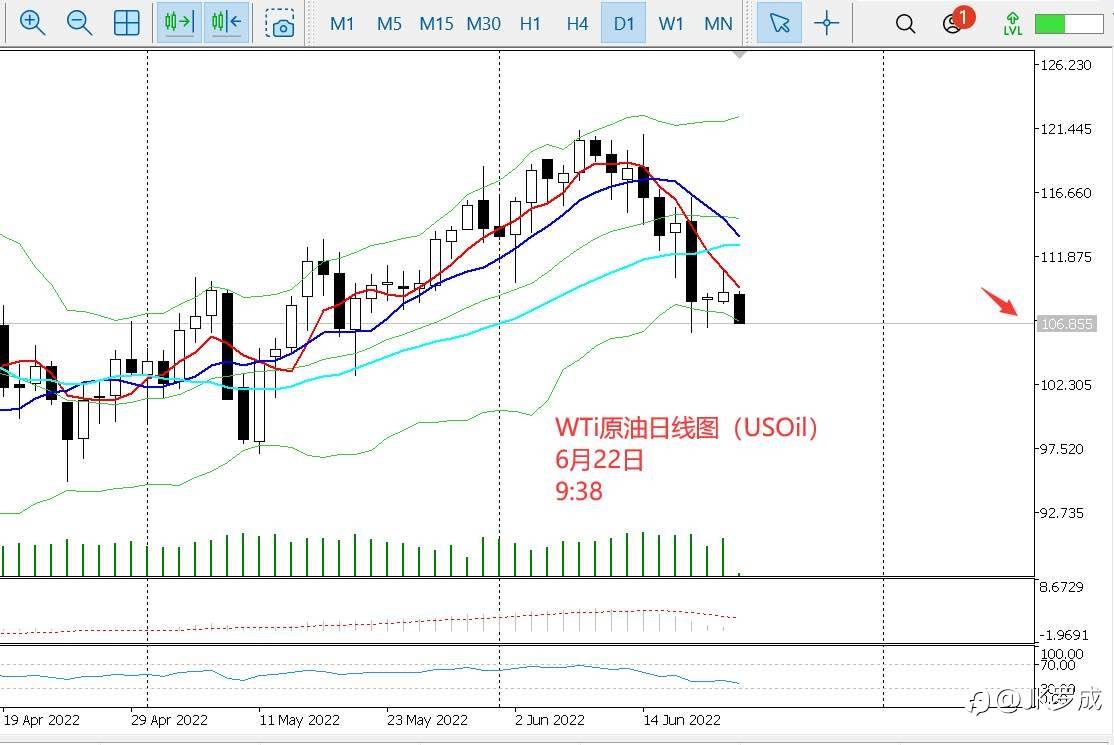Switch to M1 timeframe
This screenshot has height=745, width=1114.
pos(342,23)
